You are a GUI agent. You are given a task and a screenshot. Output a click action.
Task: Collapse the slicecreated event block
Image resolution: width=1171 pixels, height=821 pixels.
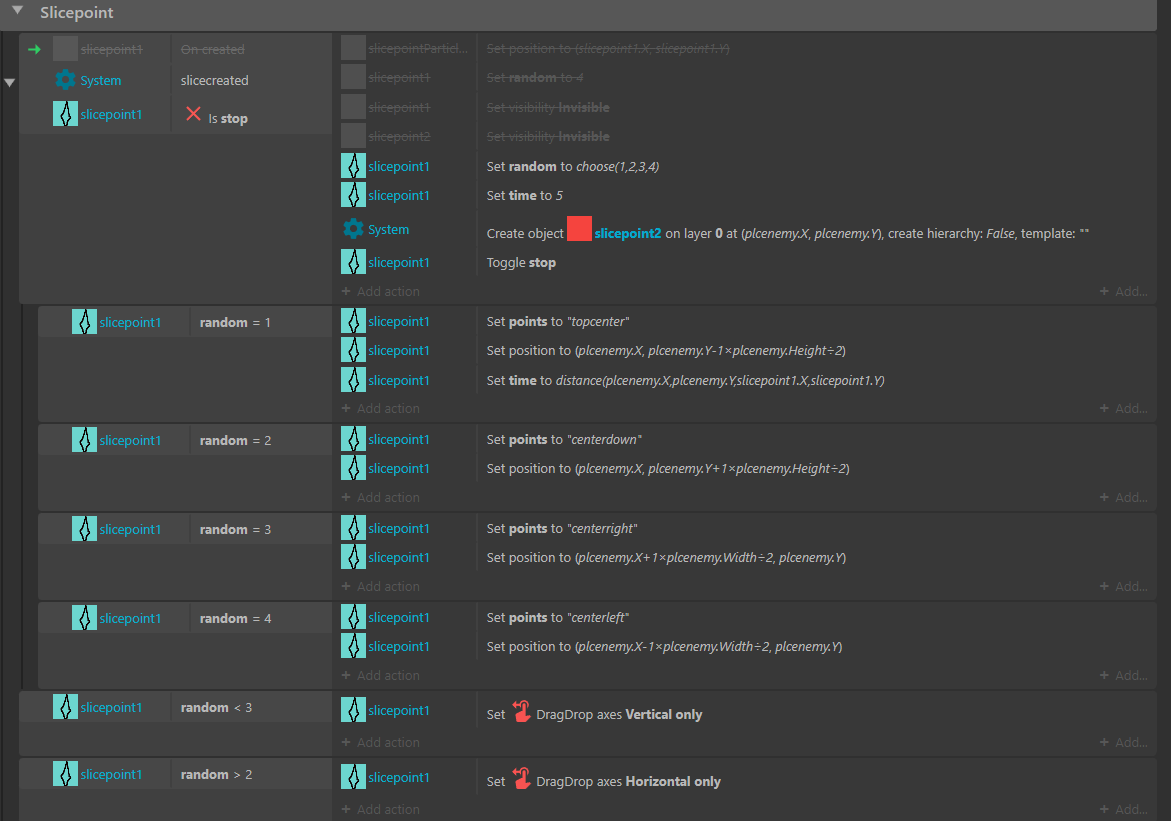10,83
